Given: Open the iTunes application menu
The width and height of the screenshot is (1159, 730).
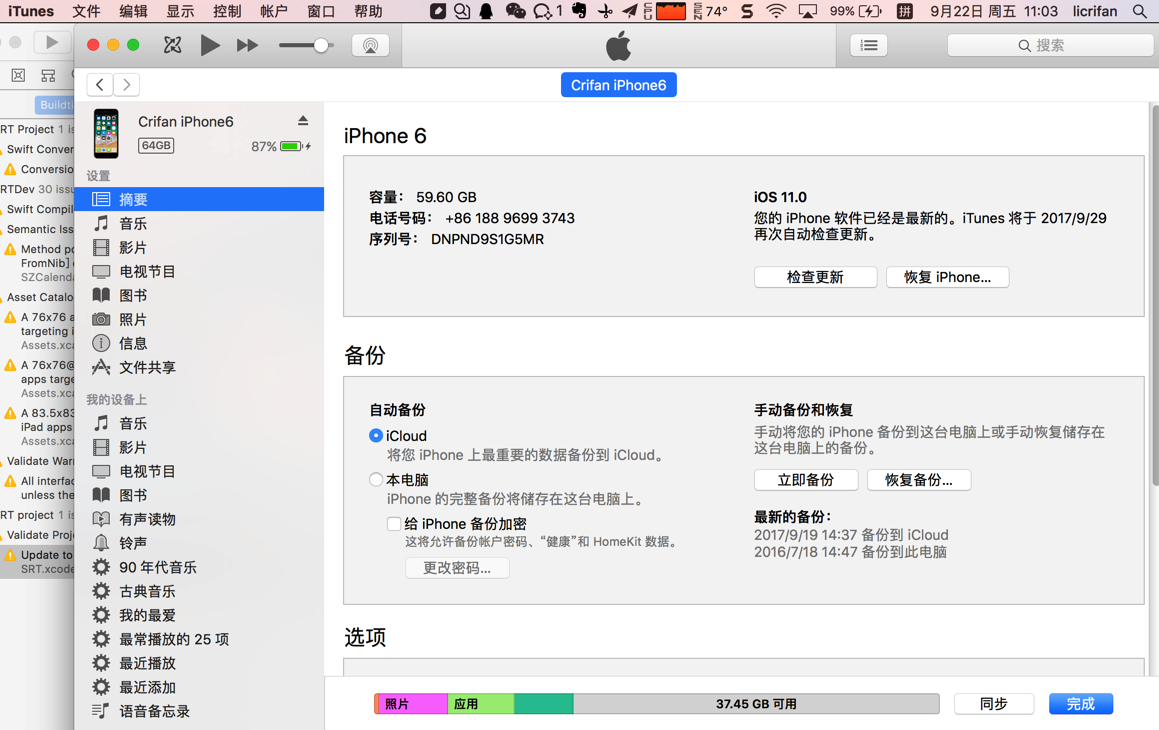Looking at the screenshot, I should 31,11.
